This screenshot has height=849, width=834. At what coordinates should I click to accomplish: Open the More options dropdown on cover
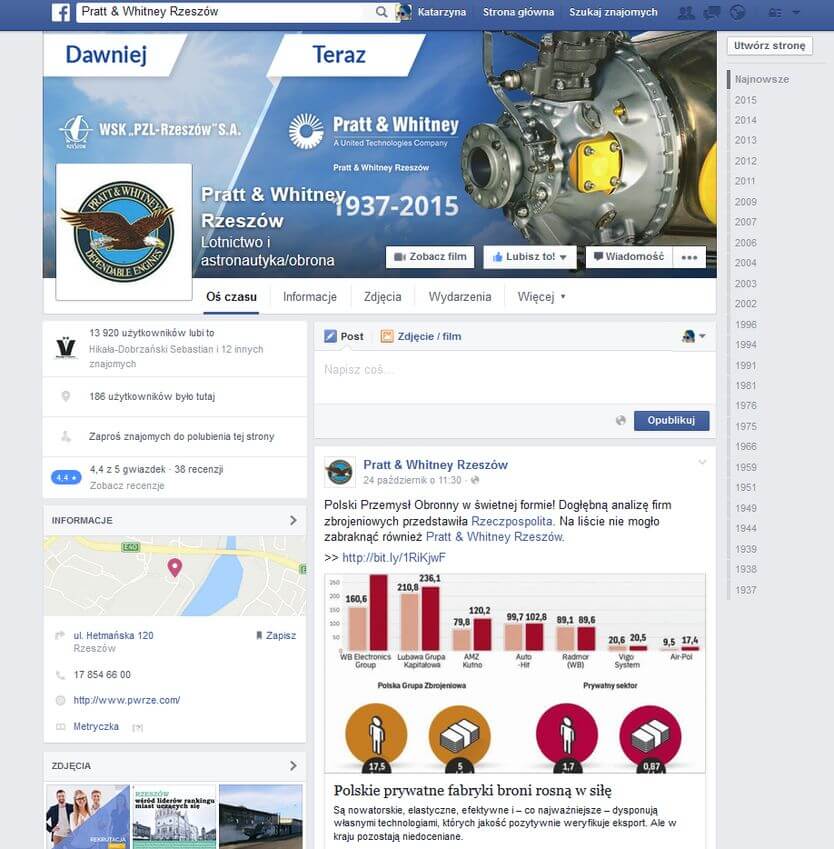click(x=689, y=257)
